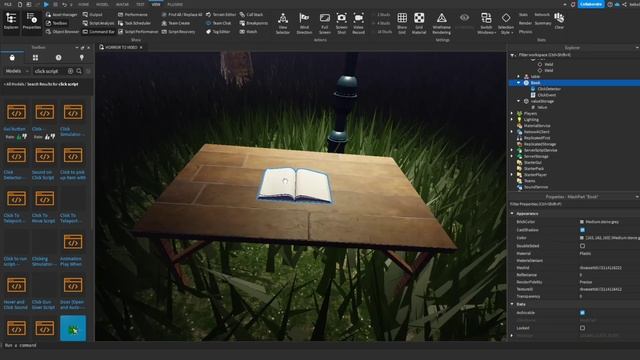Image resolution: width=640 pixels, height=360 pixels.
Task: Open the Terrain Editor window
Action: 221,14
